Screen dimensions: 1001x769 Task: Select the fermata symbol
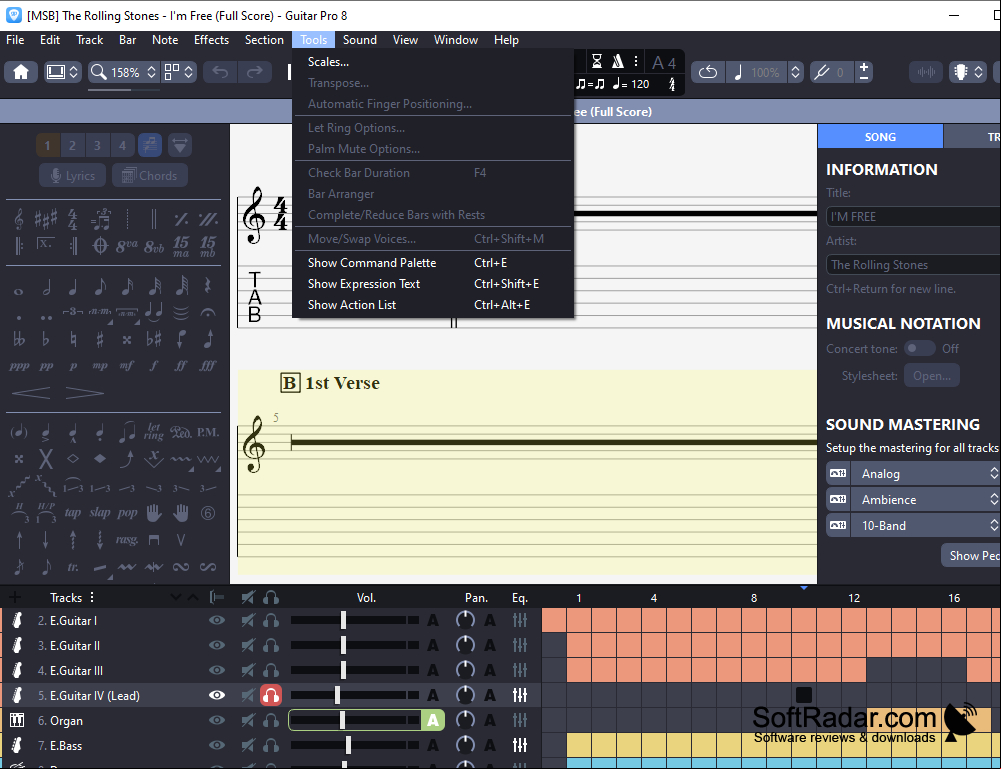(207, 313)
